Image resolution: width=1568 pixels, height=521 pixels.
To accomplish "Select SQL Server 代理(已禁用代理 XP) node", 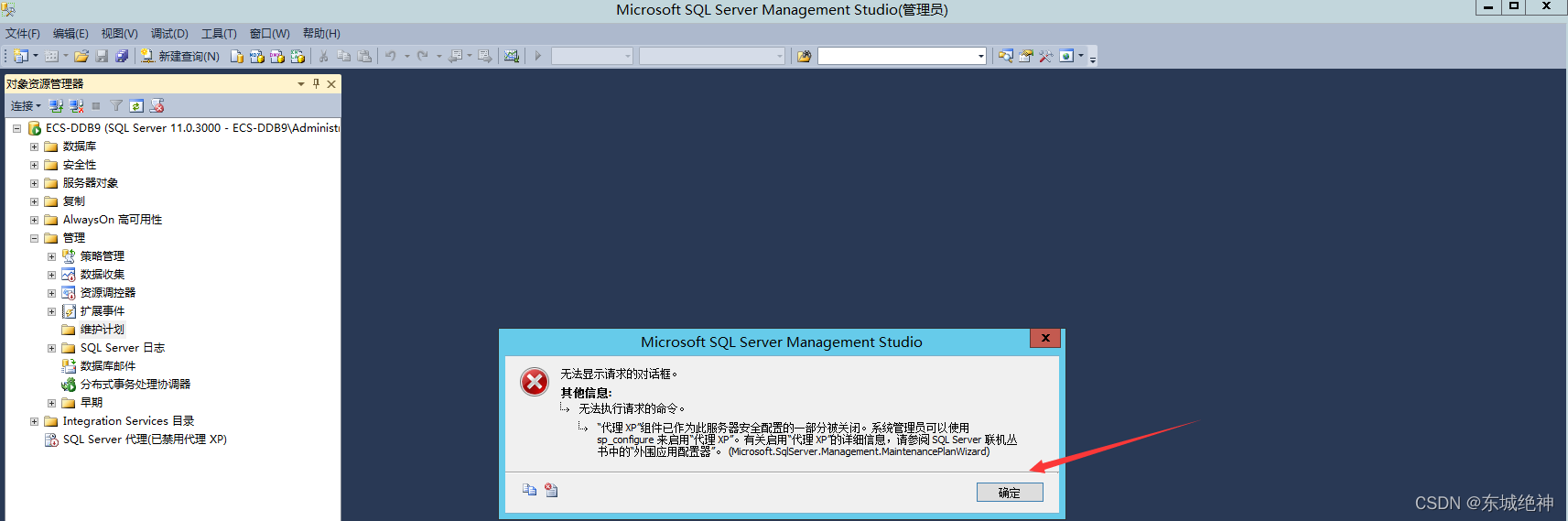I will tap(145, 440).
